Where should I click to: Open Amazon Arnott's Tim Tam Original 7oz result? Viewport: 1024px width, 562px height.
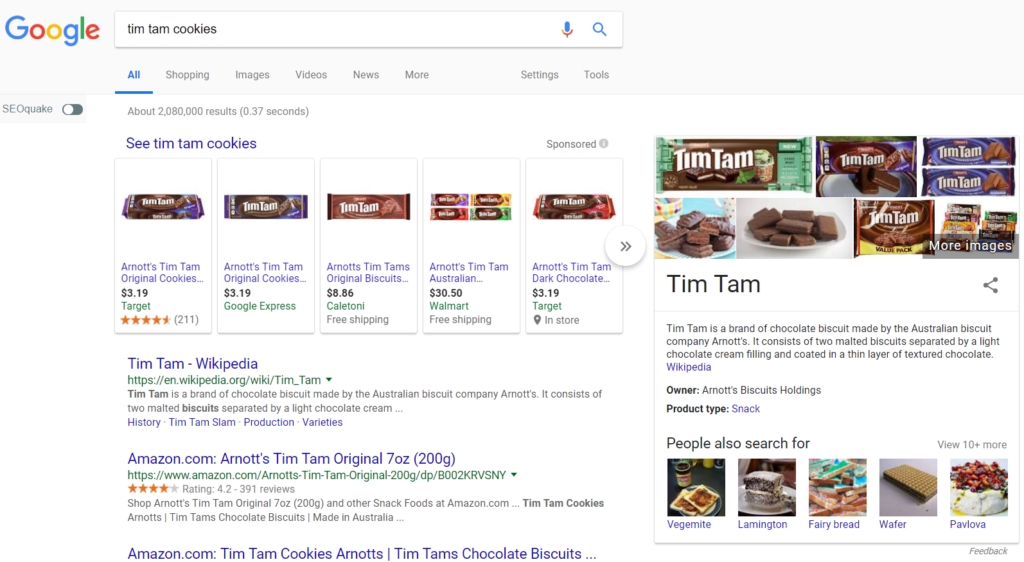click(x=291, y=459)
